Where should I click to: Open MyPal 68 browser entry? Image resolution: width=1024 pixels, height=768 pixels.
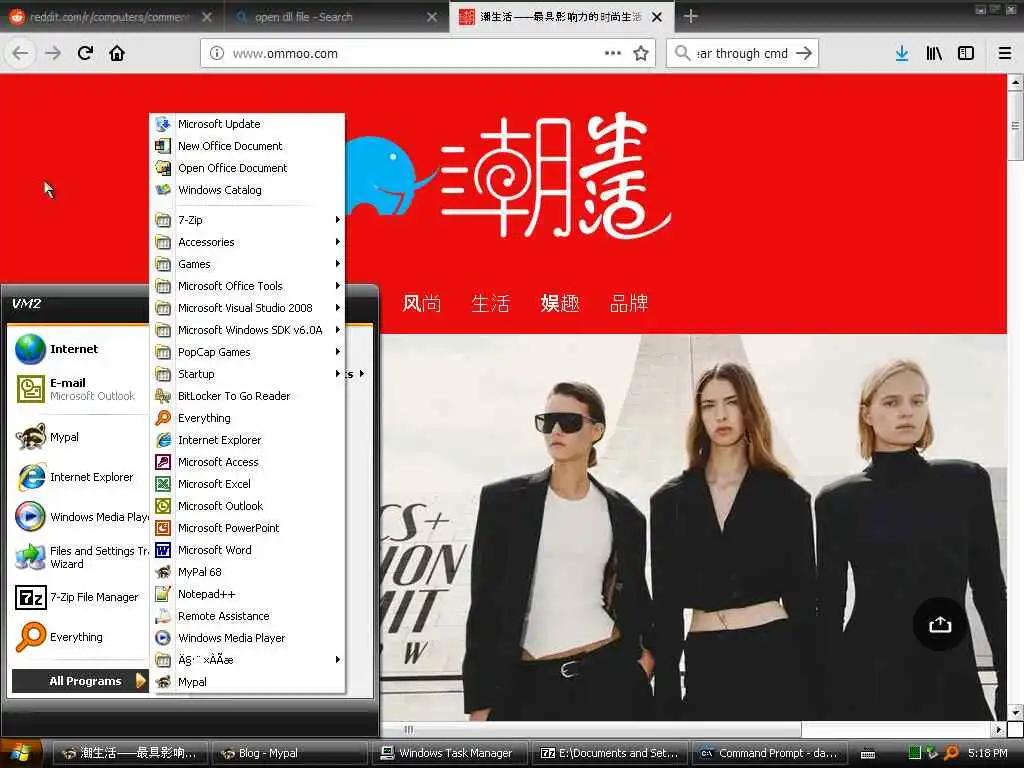(x=247, y=572)
